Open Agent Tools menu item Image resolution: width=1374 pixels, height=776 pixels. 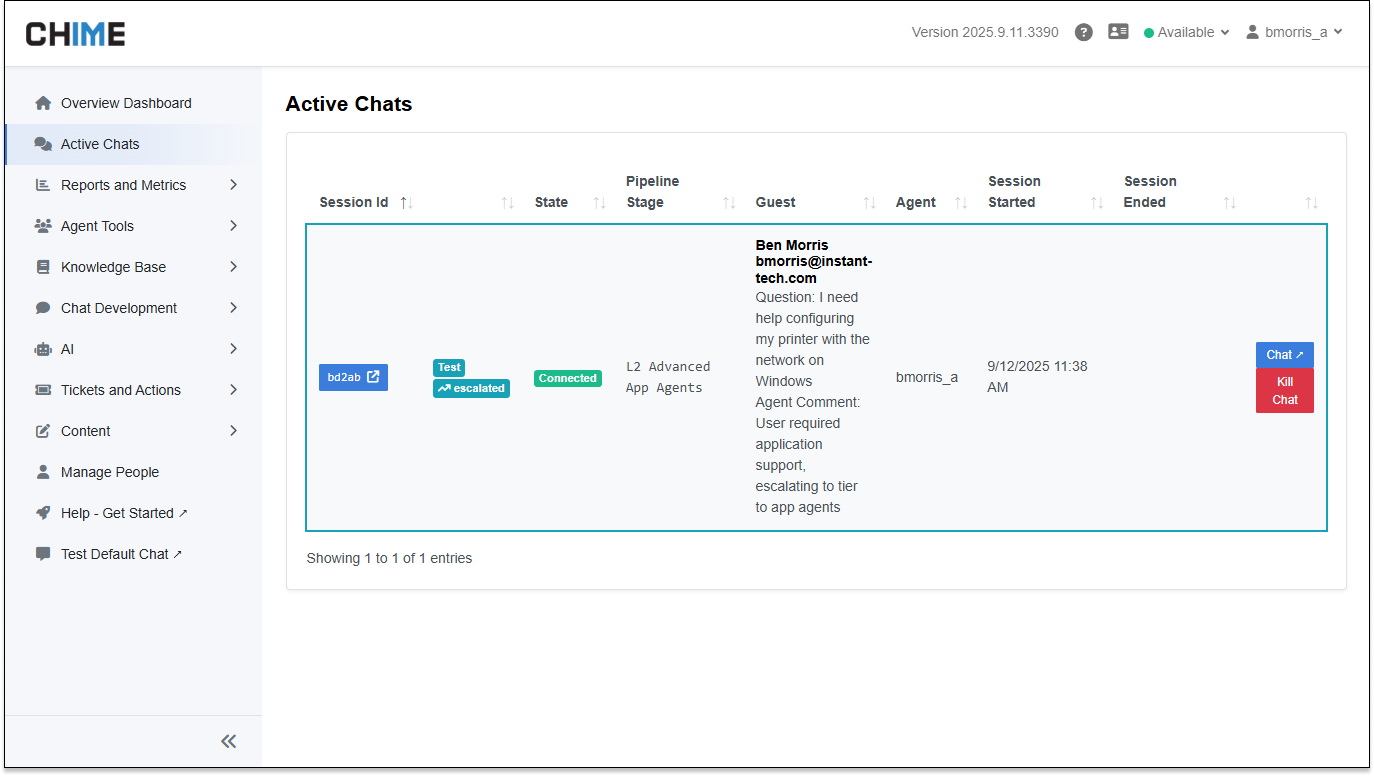click(134, 226)
